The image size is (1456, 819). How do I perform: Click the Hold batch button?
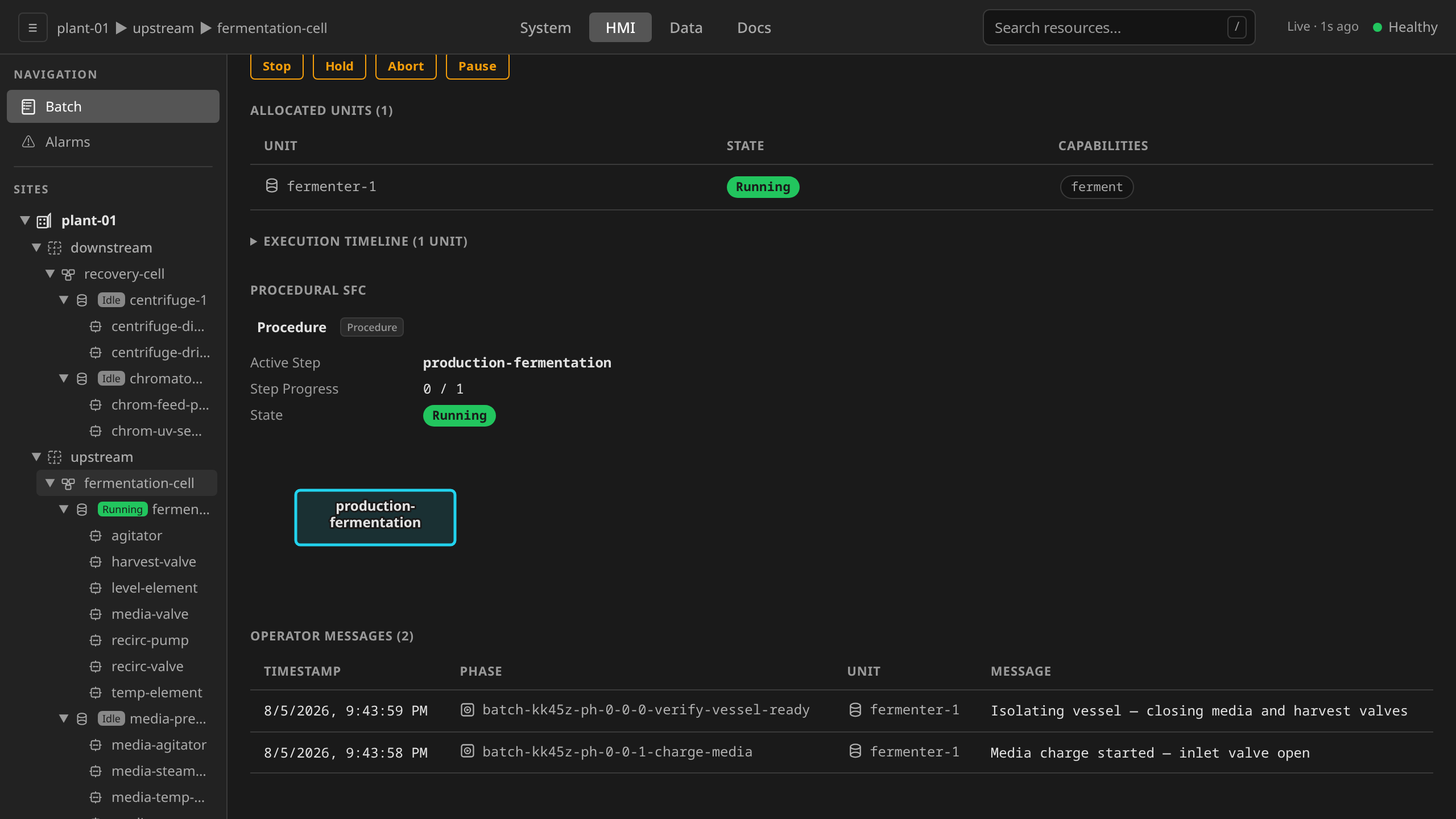click(339, 67)
